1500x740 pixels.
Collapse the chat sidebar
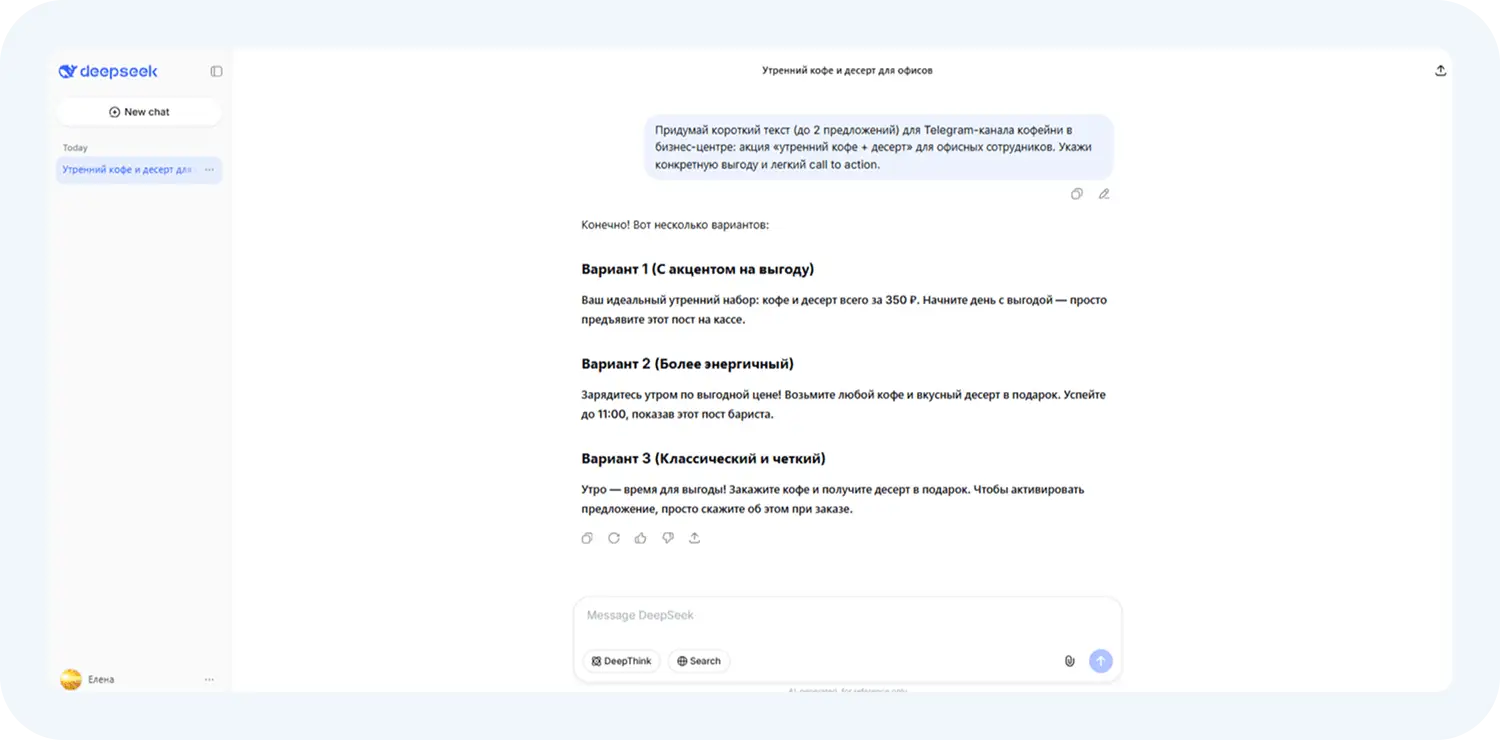tap(217, 71)
